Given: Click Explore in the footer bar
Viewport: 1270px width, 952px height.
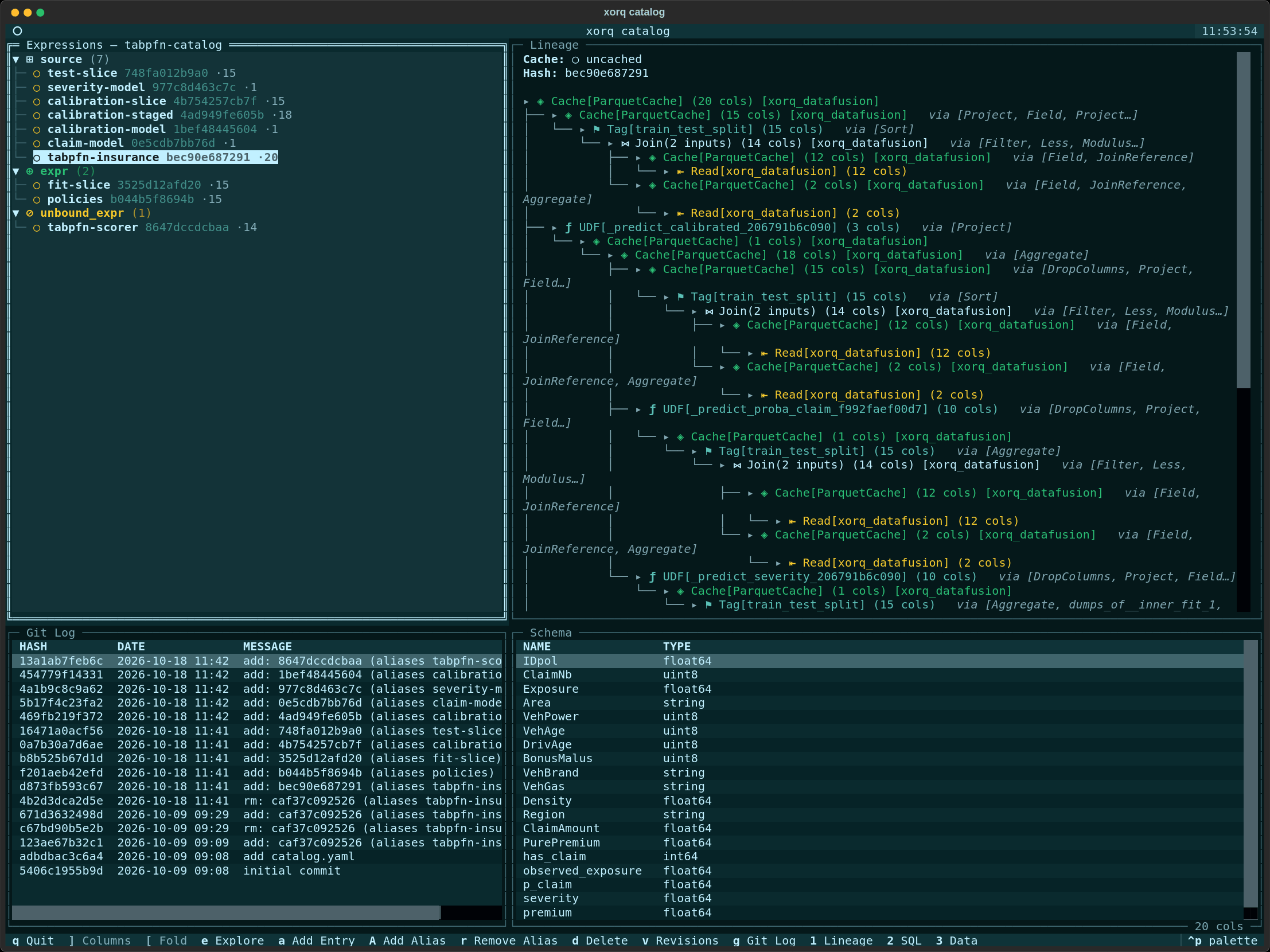Looking at the screenshot, I should [232, 941].
